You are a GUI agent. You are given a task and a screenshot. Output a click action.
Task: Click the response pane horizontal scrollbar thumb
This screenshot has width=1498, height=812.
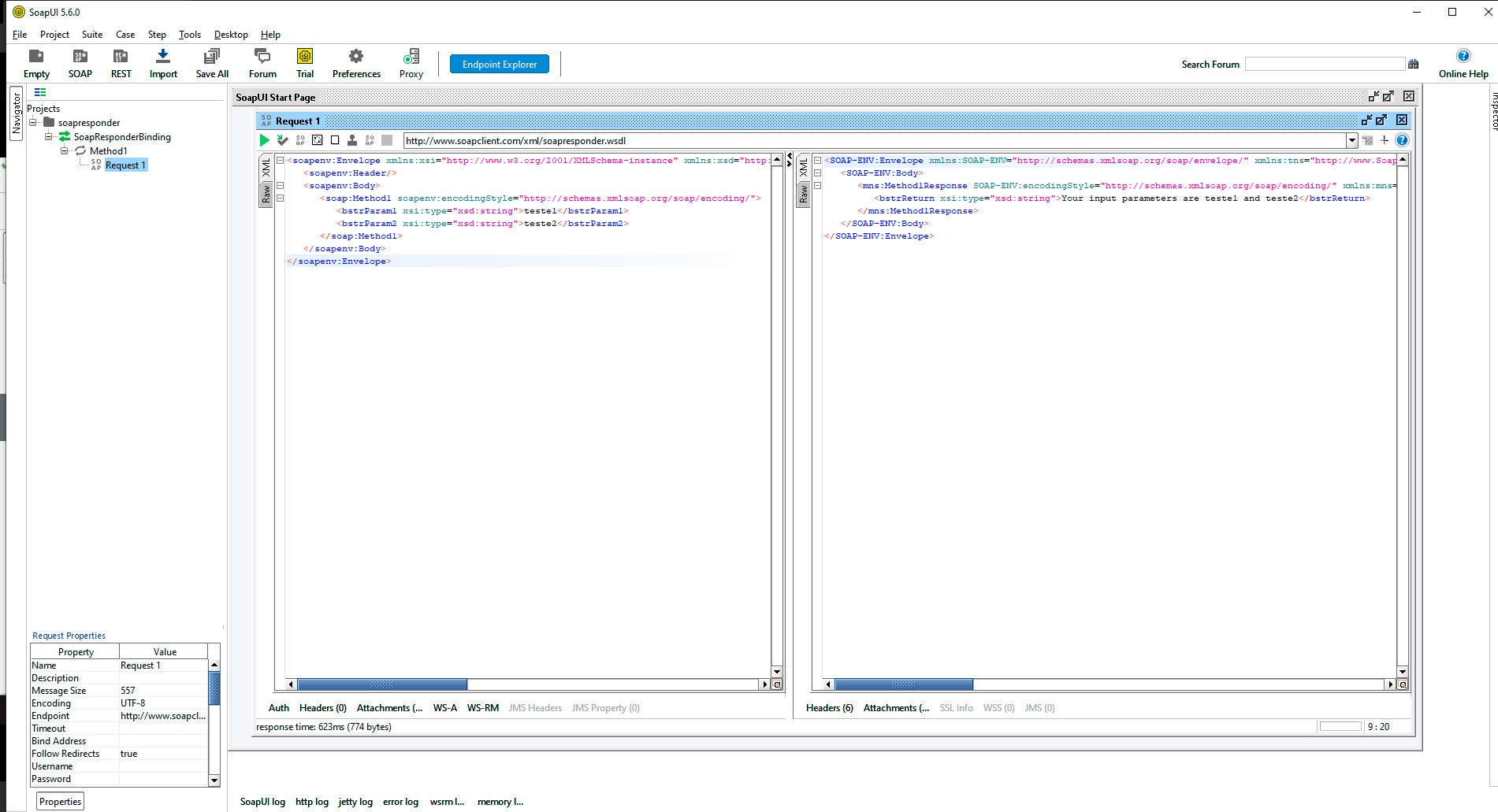(904, 684)
